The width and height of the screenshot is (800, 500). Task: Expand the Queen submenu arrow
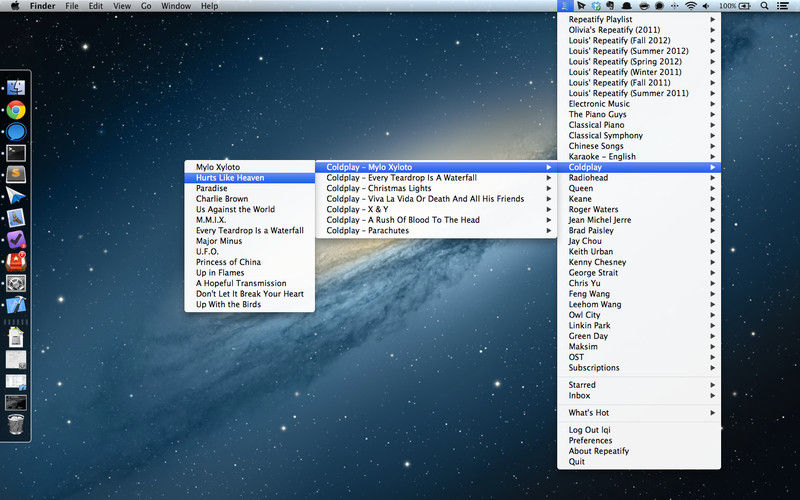pyautogui.click(x=713, y=188)
